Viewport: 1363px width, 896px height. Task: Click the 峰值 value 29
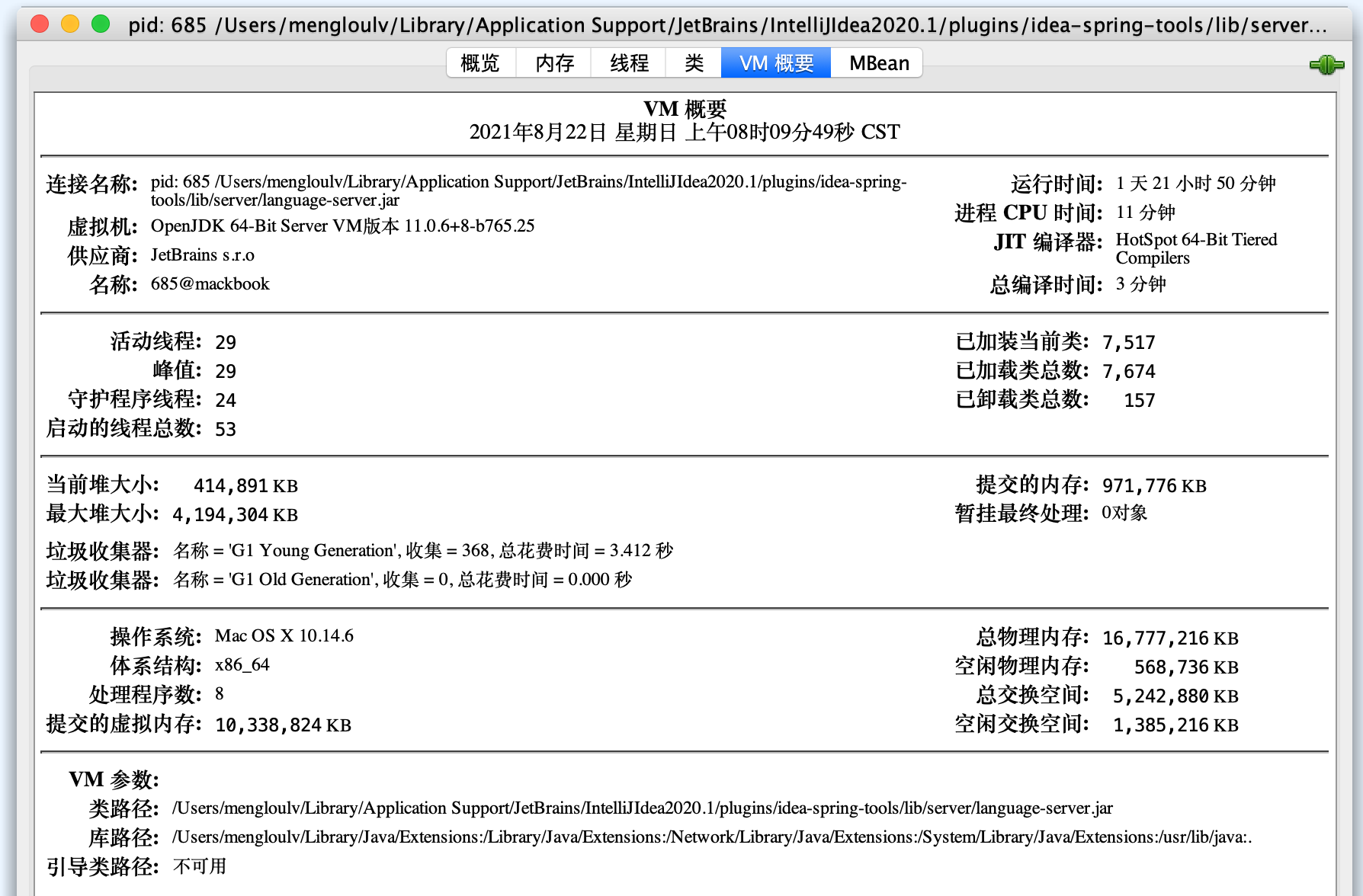[x=226, y=371]
